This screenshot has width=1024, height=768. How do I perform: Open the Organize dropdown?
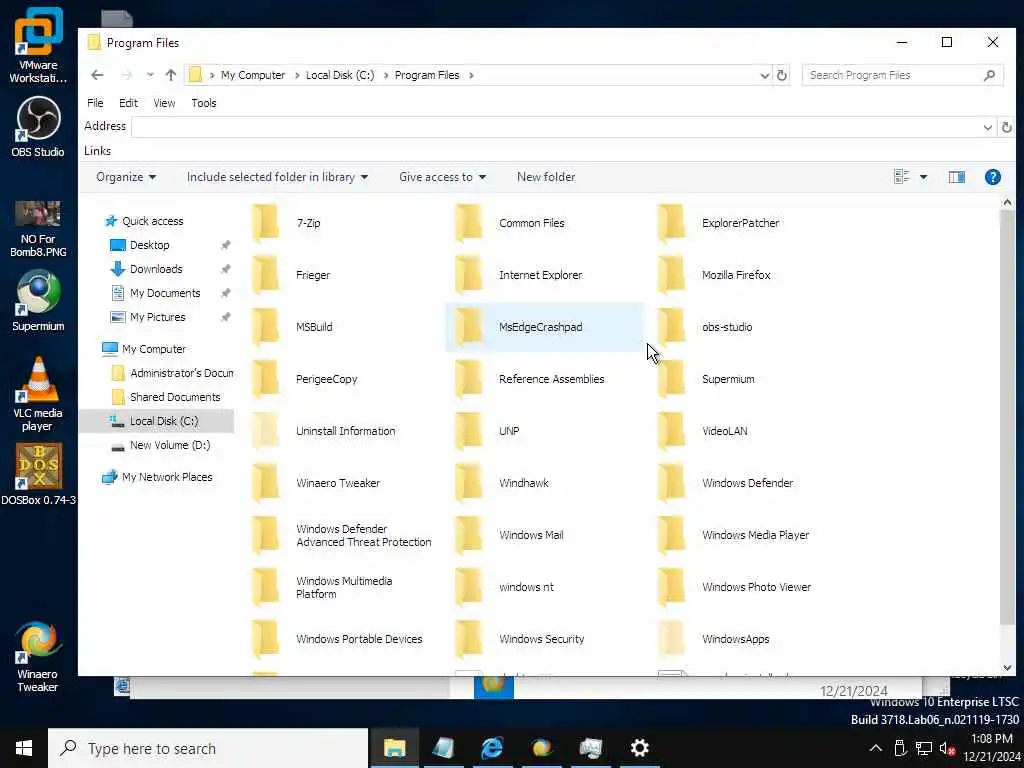[x=126, y=177]
